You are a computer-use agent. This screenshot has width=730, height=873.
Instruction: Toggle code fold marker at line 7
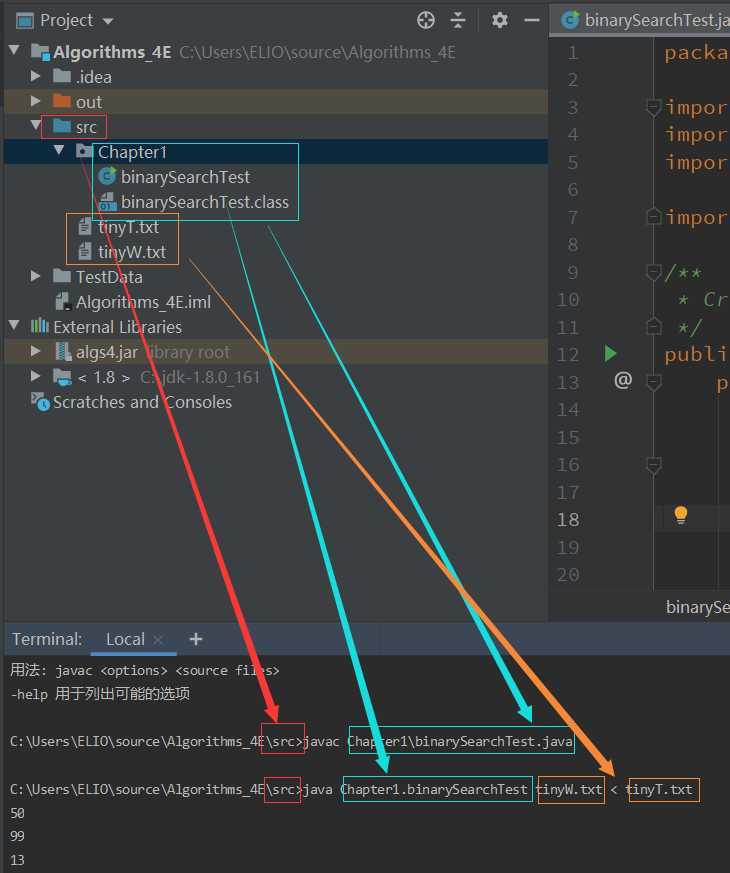coord(654,217)
